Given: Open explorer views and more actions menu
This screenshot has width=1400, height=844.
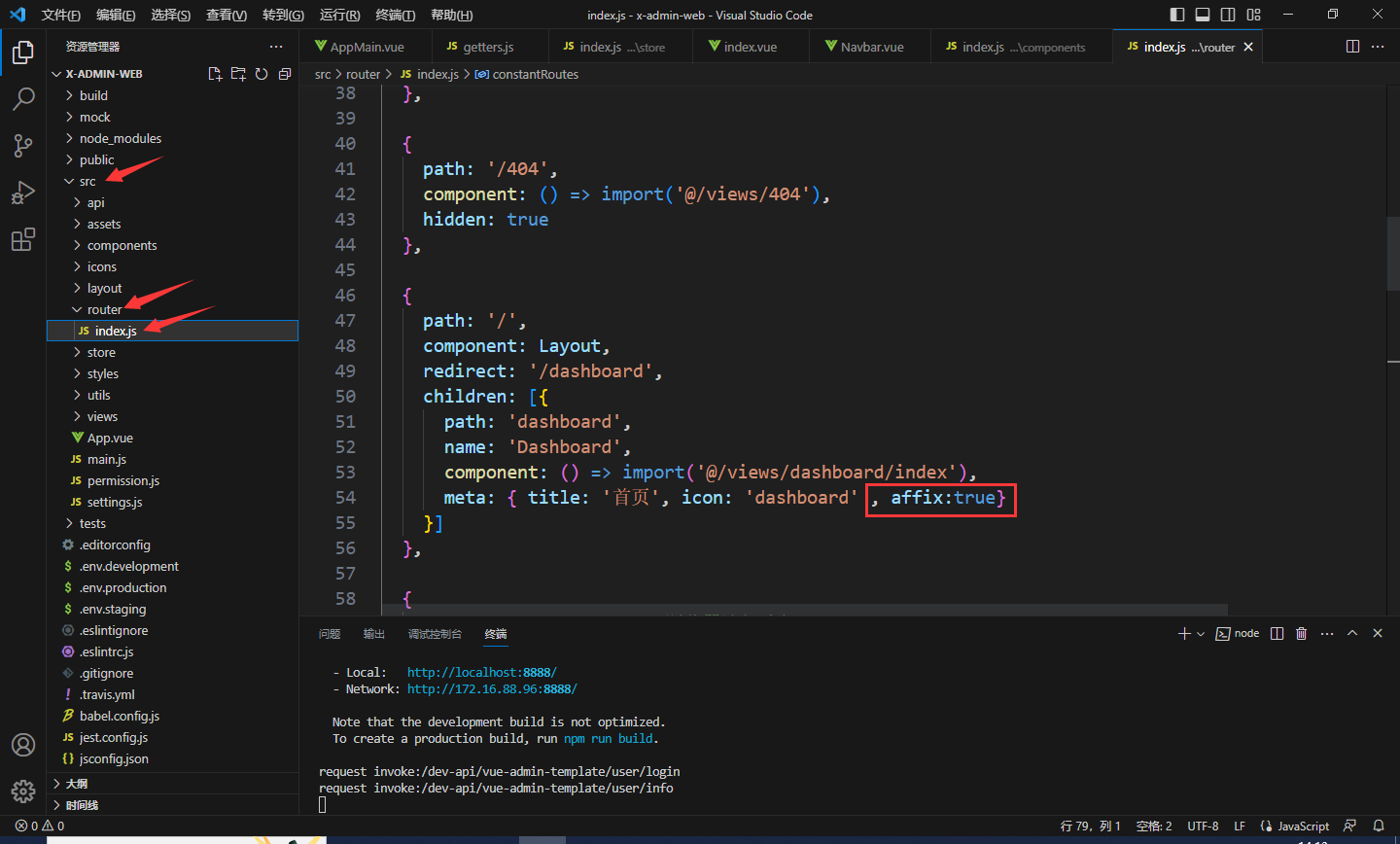Looking at the screenshot, I should [276, 47].
